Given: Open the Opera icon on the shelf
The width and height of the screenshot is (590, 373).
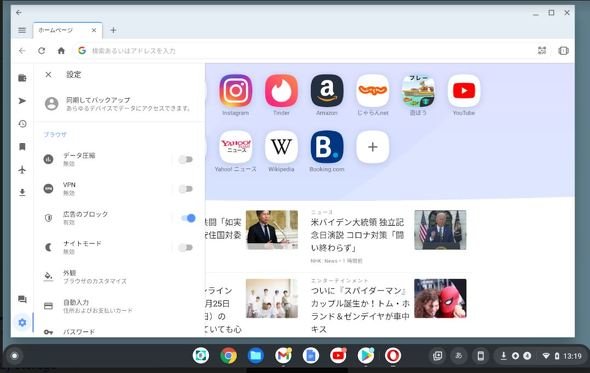Looking at the screenshot, I should (x=393, y=356).
